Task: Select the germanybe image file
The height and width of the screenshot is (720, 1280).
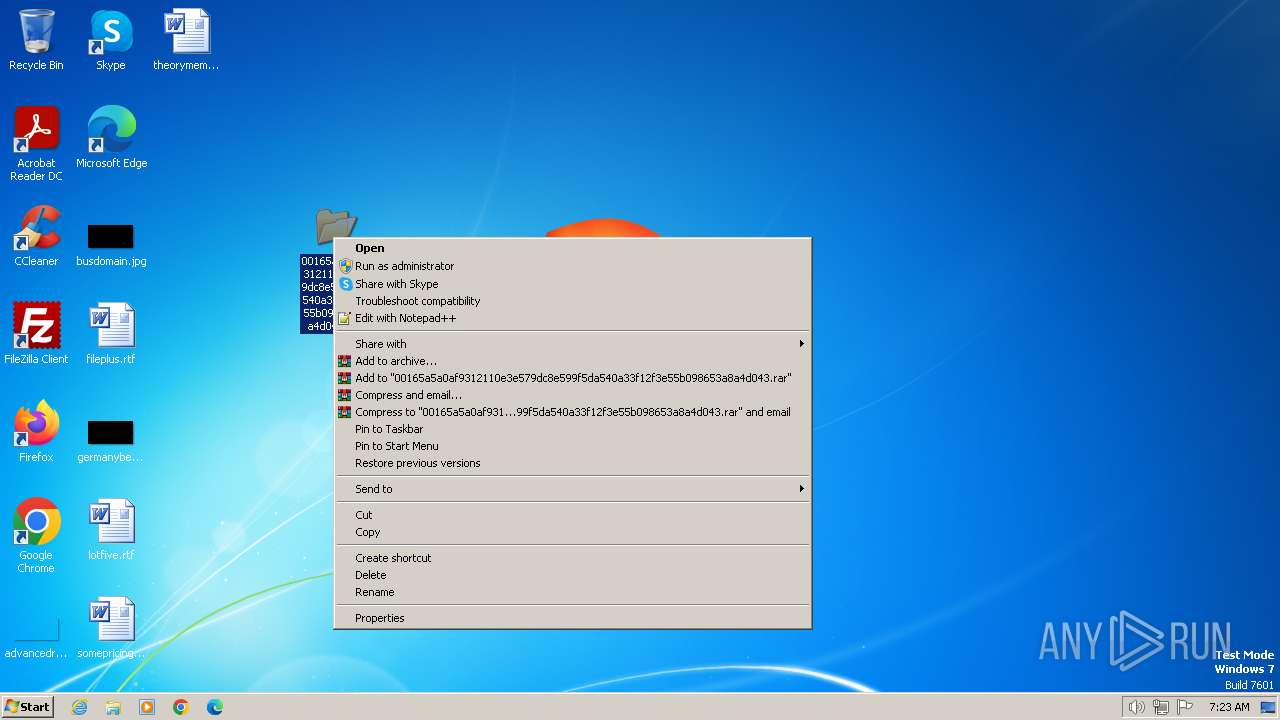Action: [x=111, y=441]
